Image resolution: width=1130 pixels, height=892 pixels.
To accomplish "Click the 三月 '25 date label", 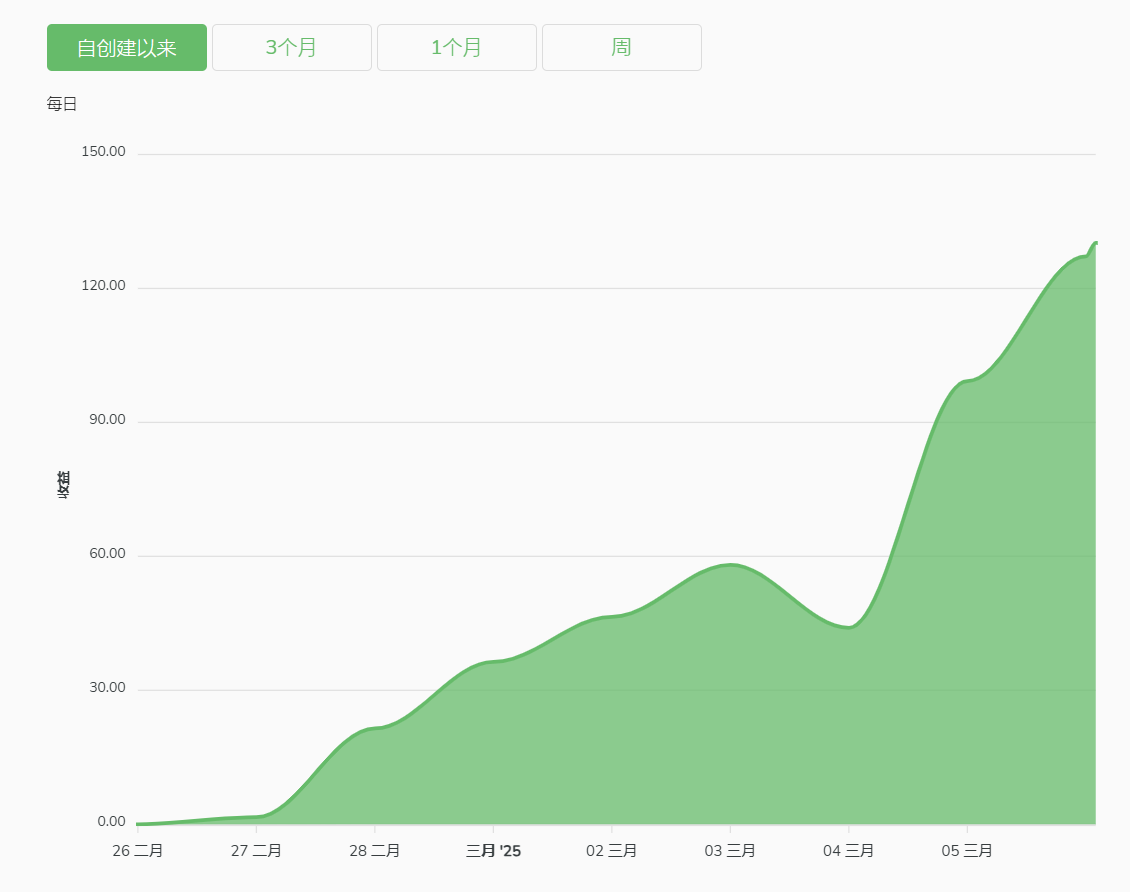I will (493, 851).
